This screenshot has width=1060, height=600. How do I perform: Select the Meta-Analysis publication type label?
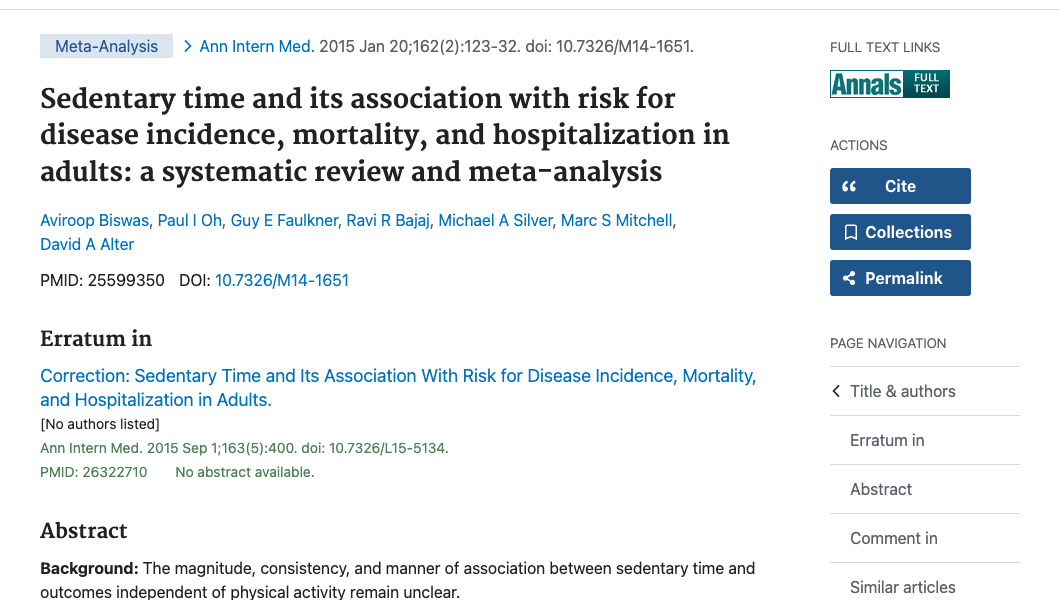pyautogui.click(x=106, y=46)
